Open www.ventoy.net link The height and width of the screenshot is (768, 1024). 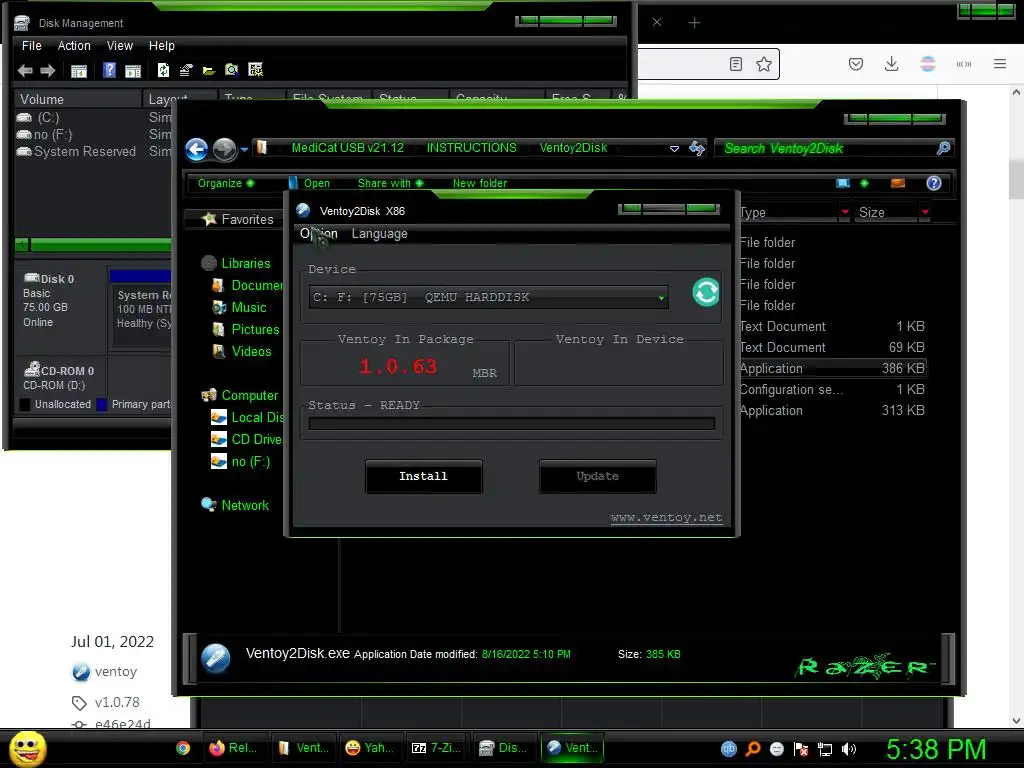pyautogui.click(x=666, y=518)
